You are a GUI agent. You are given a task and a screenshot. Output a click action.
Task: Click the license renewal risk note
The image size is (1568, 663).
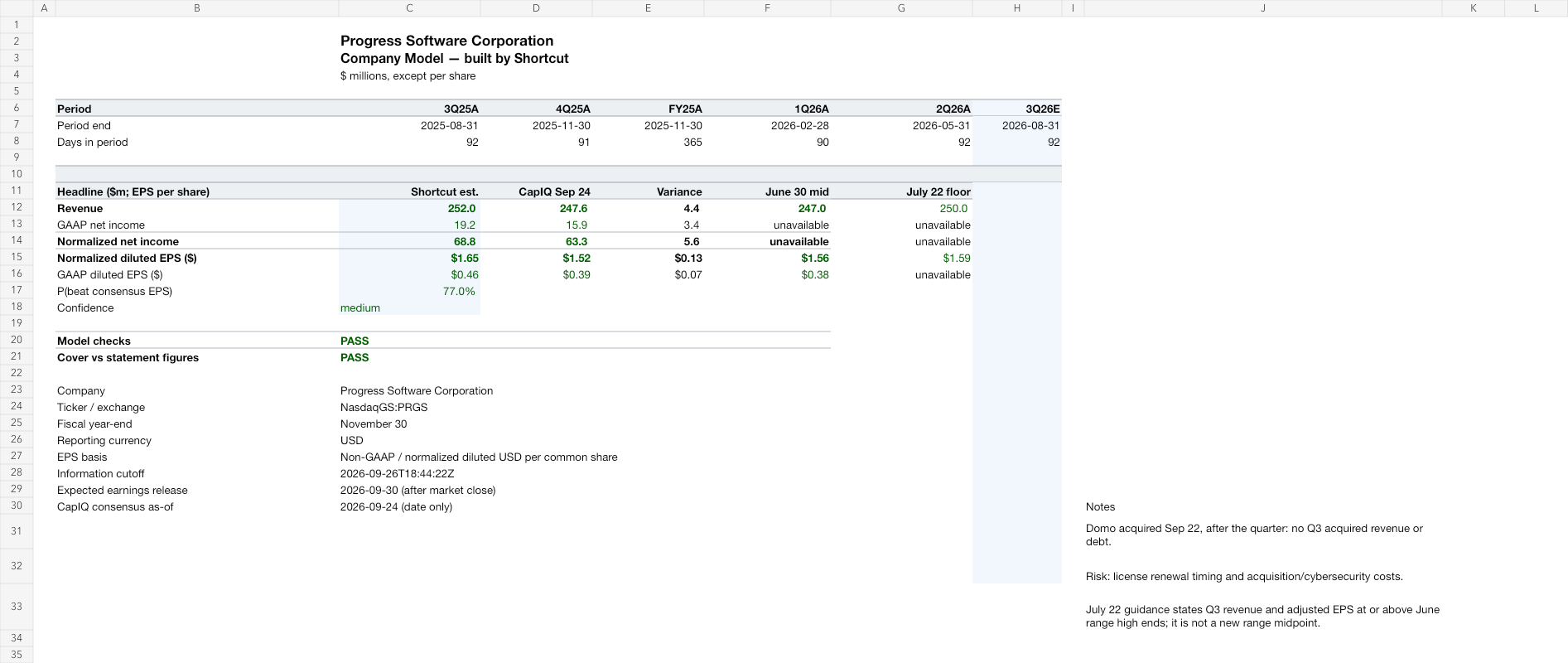(x=1244, y=576)
